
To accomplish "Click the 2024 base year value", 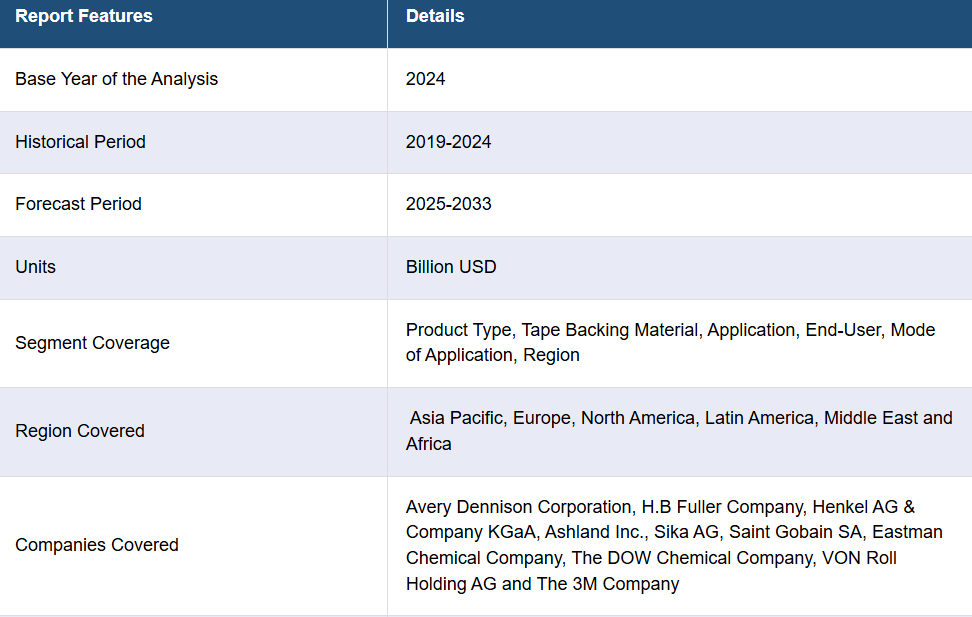I will coord(425,79).
